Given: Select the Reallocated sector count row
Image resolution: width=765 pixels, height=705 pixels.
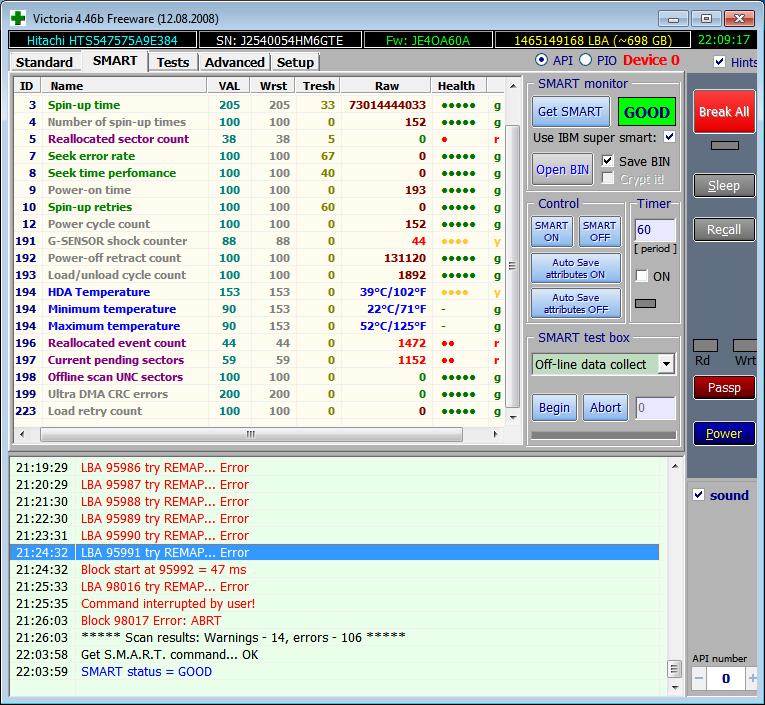Looking at the screenshot, I should (118, 139).
